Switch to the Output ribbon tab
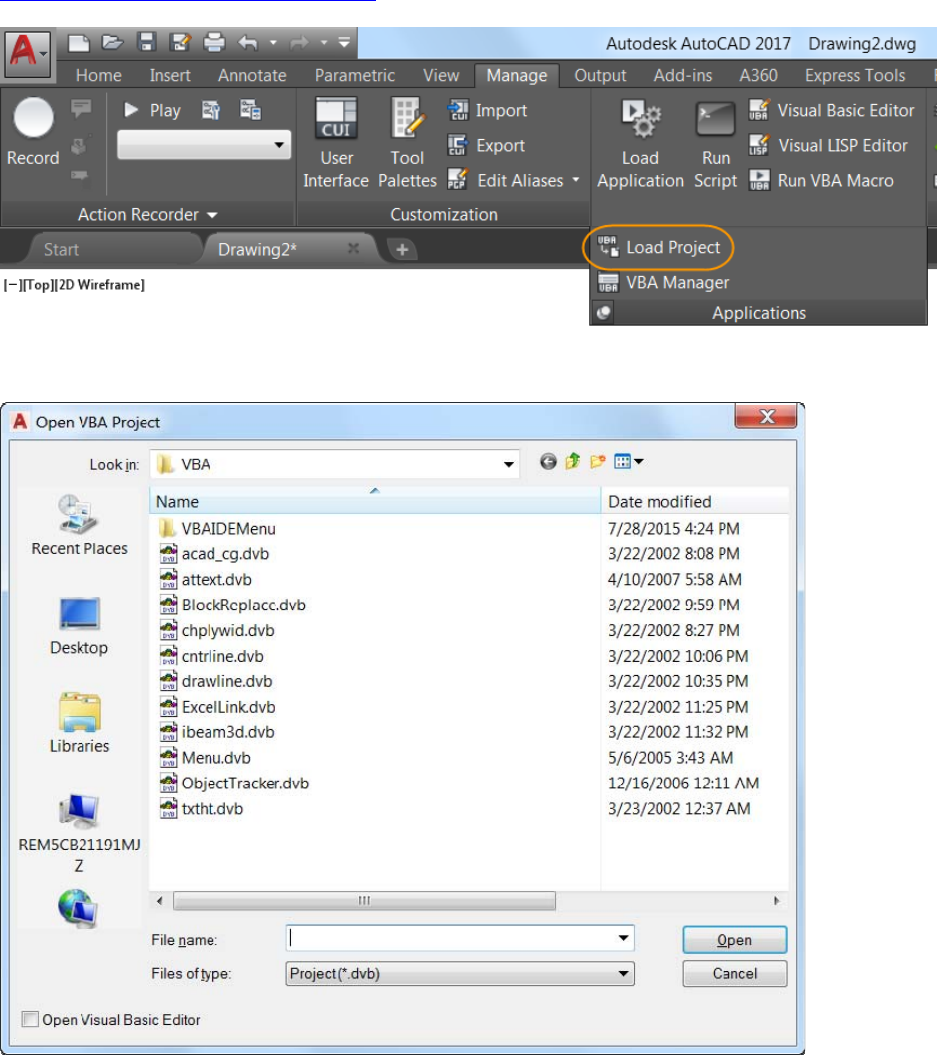937x1055 pixels. click(600, 75)
